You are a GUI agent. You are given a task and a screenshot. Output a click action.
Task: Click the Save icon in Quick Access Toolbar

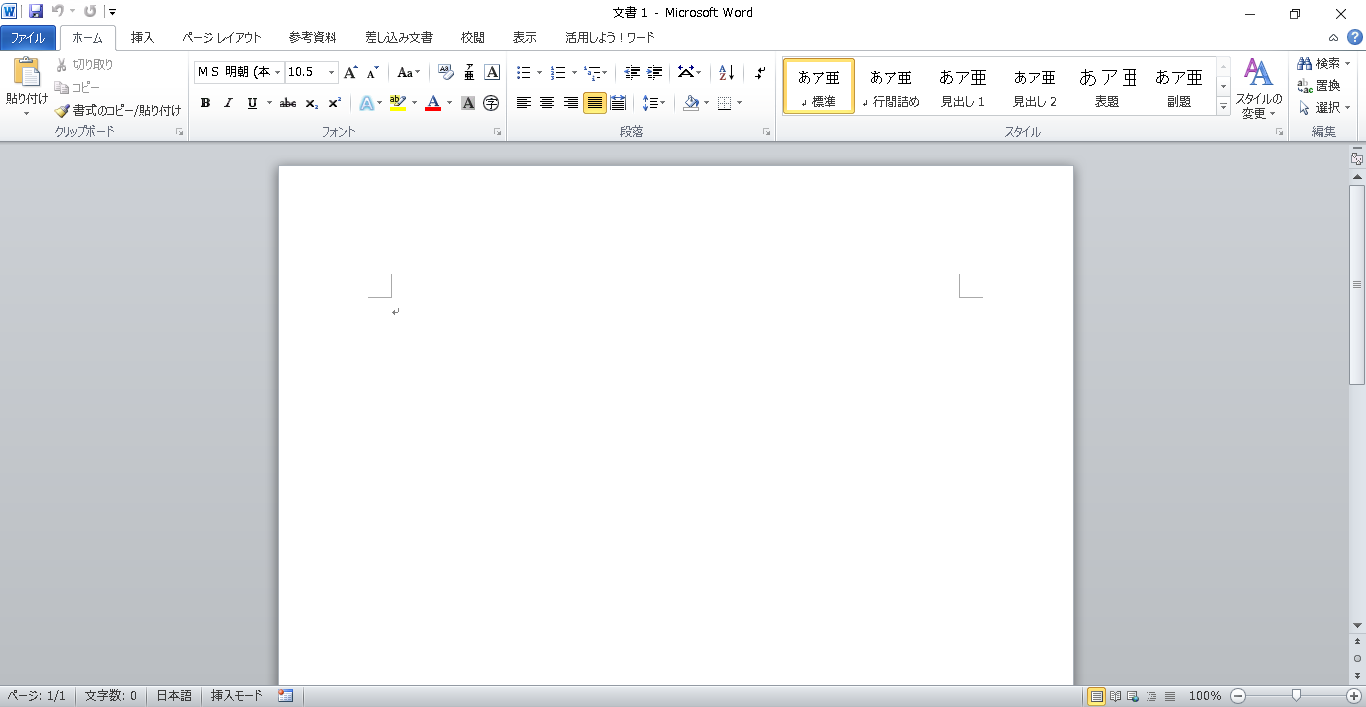36,12
